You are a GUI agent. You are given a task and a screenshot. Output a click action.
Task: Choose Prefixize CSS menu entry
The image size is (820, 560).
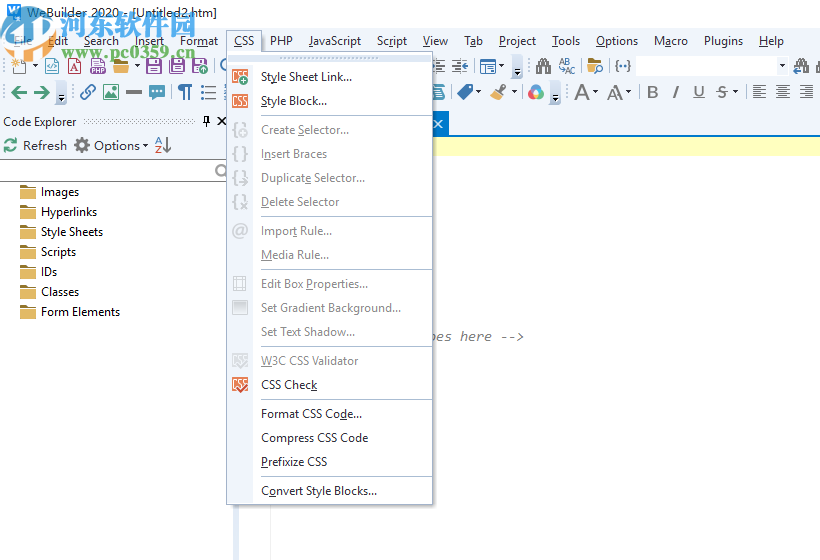pos(294,462)
